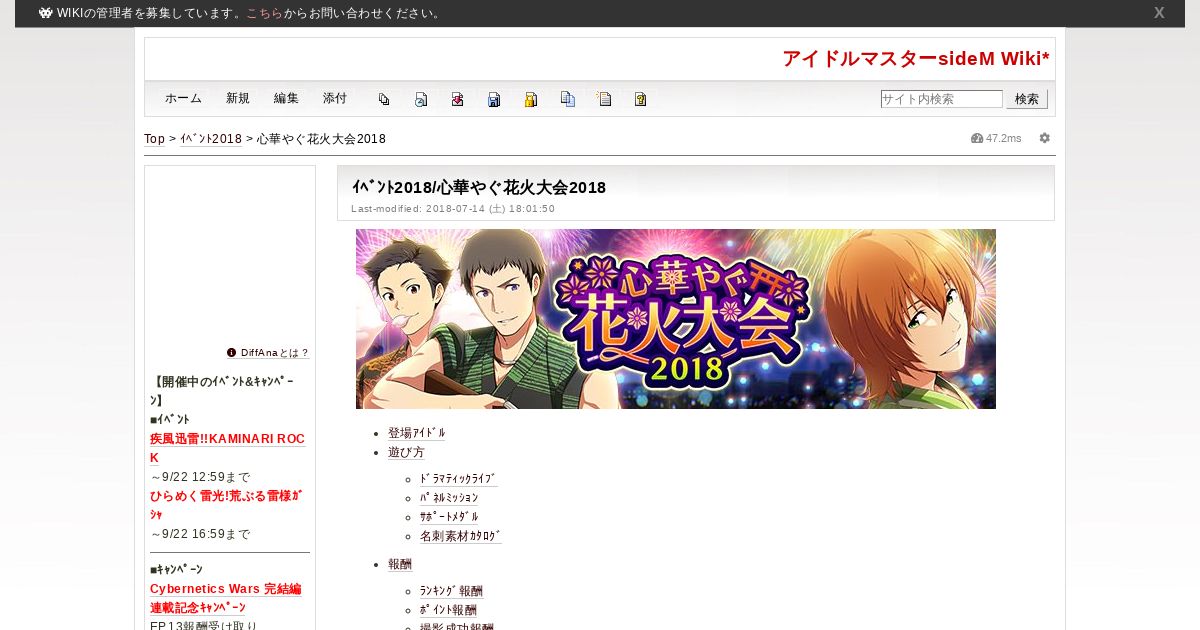
Task: Open the こちら contact link
Action: [265, 13]
